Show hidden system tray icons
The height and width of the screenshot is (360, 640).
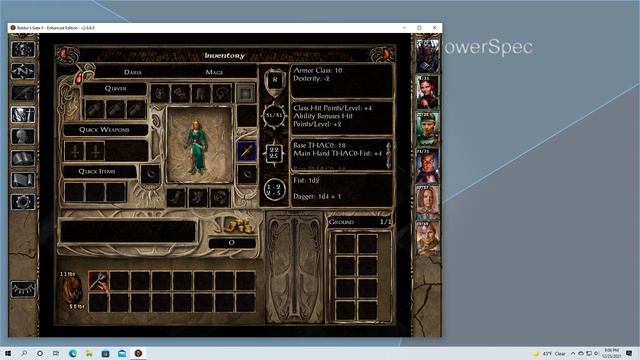pos(573,353)
